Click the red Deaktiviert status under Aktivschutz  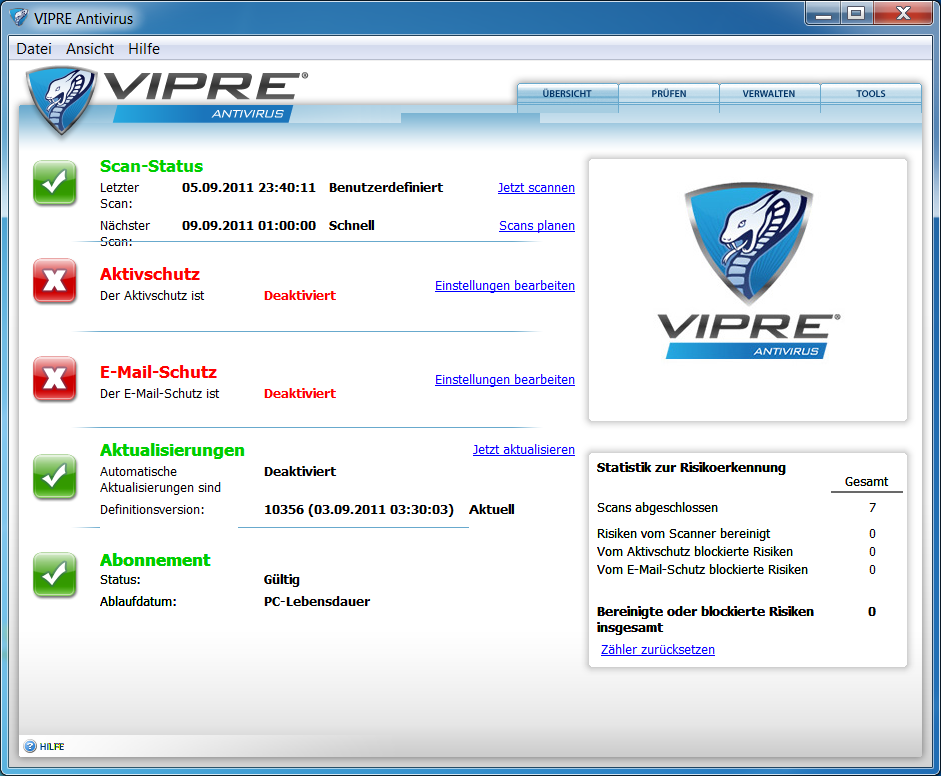(x=299, y=295)
